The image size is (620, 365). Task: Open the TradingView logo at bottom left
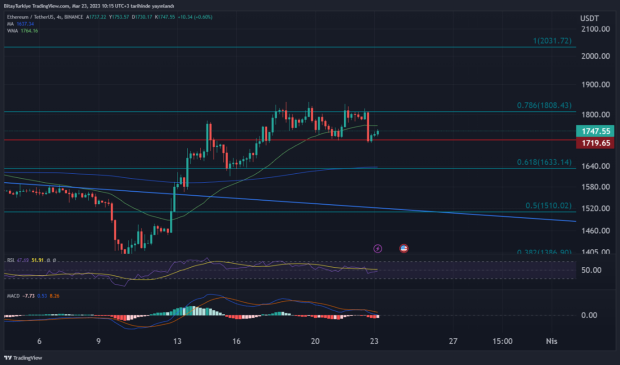(23, 358)
